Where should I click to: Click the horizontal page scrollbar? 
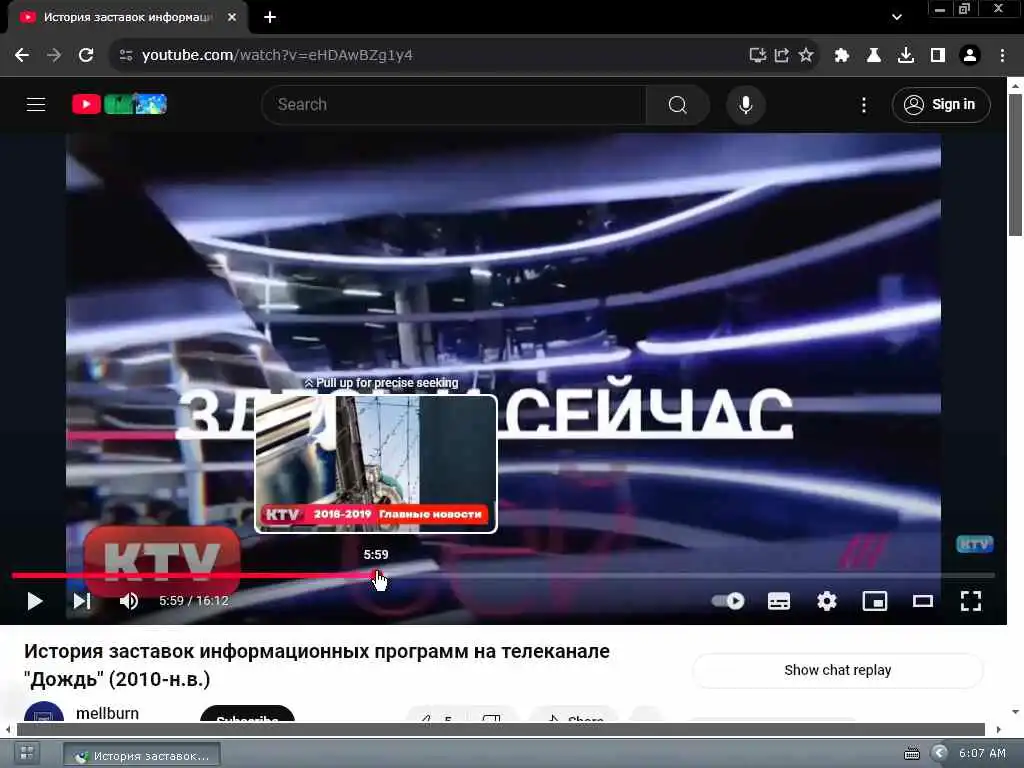click(500, 729)
